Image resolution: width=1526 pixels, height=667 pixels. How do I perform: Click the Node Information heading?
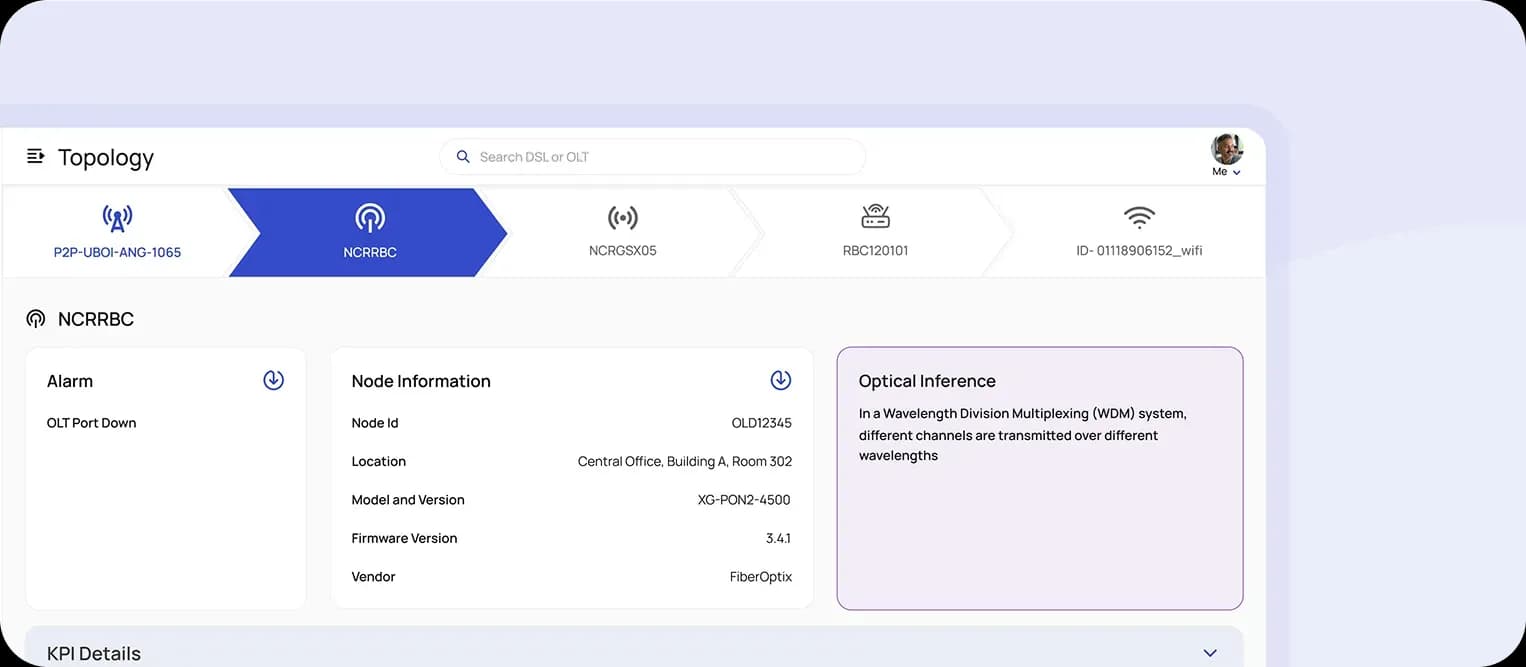(421, 381)
